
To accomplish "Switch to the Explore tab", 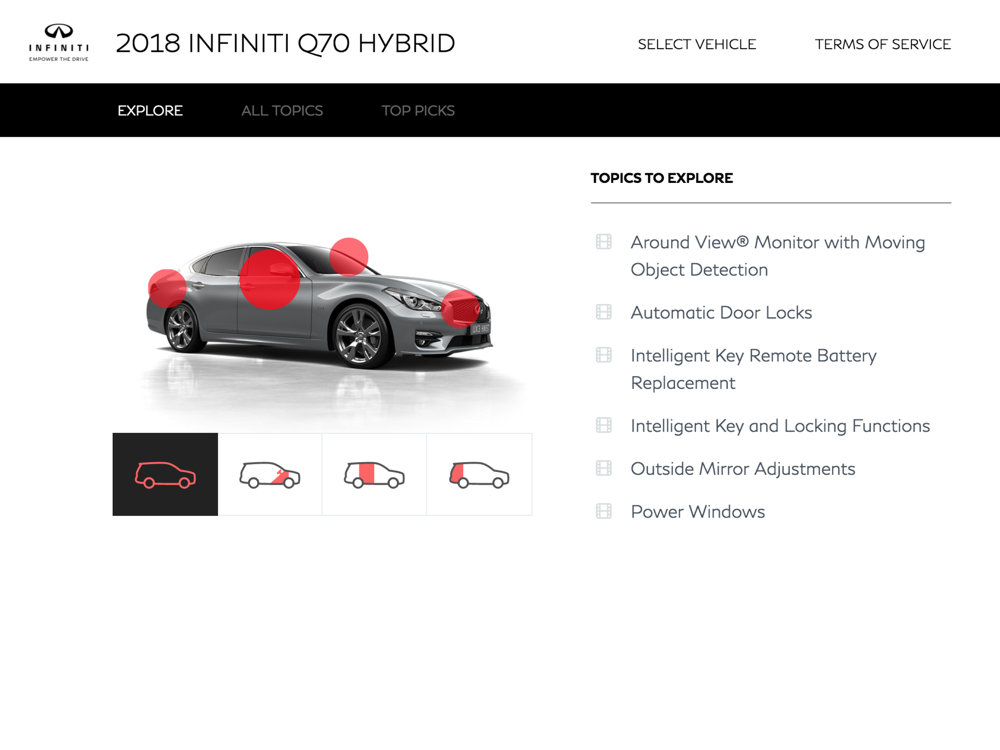I will coord(150,110).
